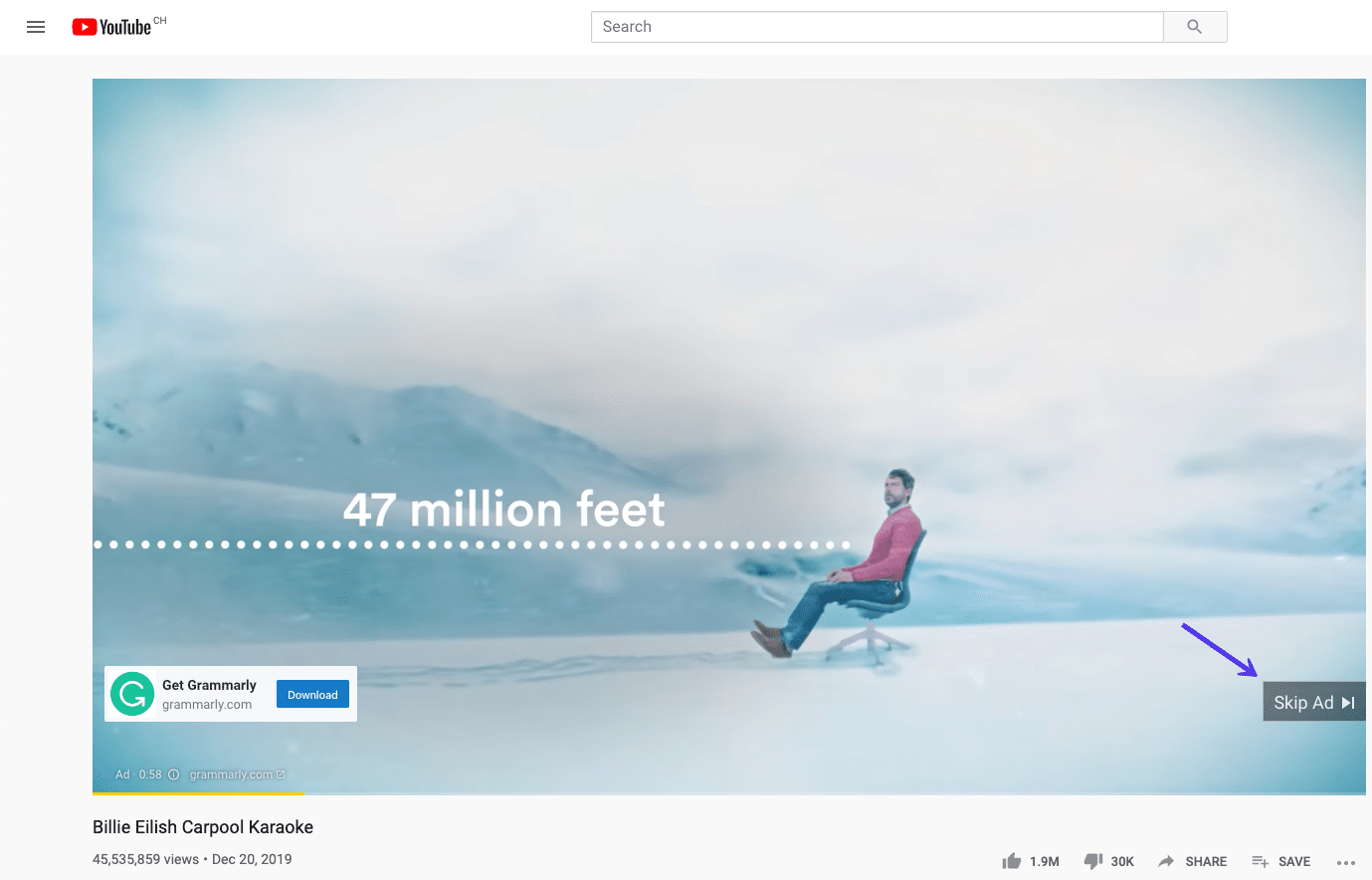Visit grammarly.com from the ad banner

click(207, 704)
